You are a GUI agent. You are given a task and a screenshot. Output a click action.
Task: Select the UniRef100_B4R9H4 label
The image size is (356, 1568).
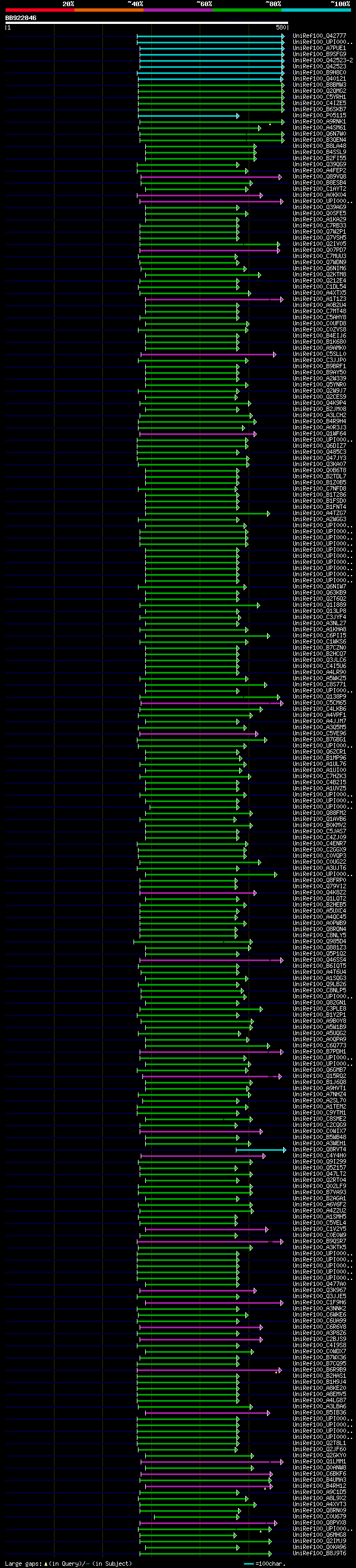319,421
